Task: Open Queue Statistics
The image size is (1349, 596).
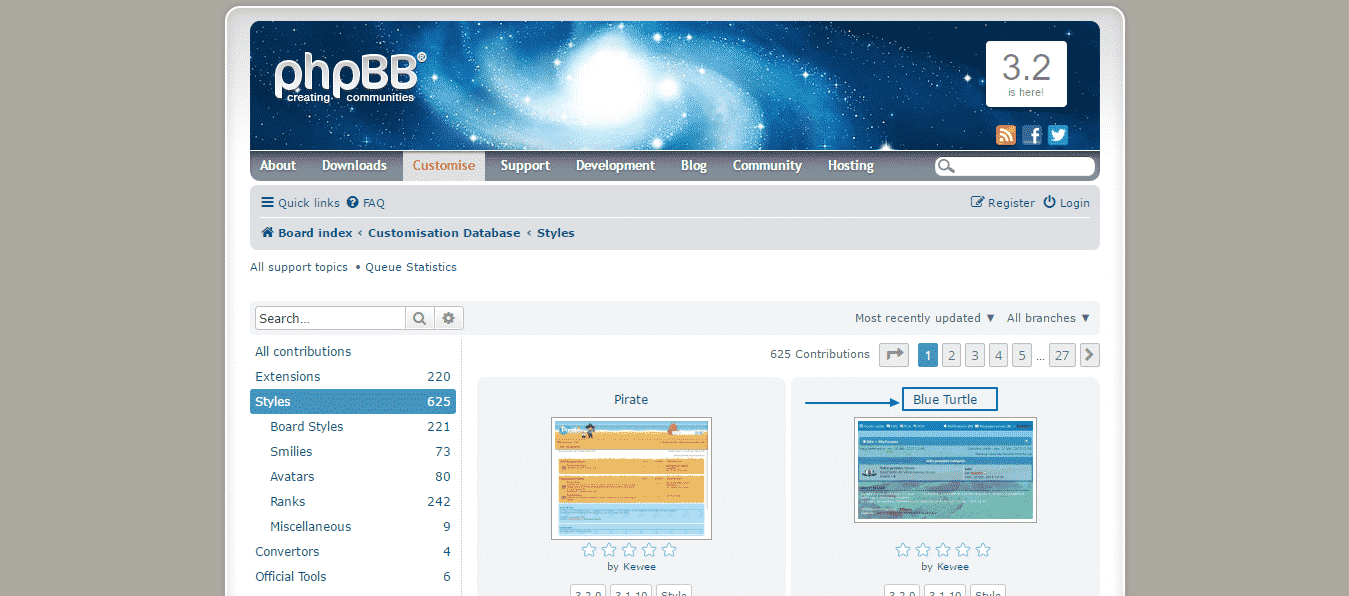Action: (x=410, y=267)
